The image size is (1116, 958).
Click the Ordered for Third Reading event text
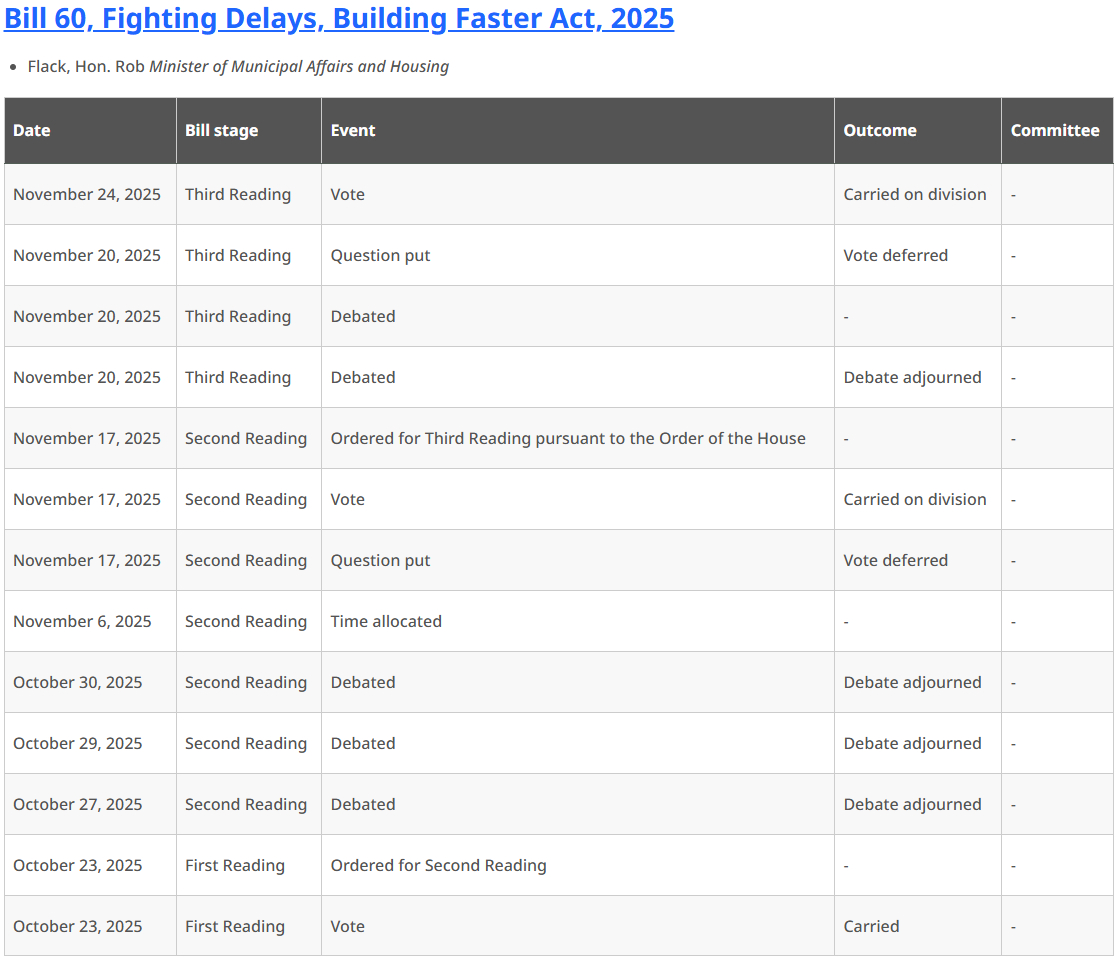(x=568, y=438)
